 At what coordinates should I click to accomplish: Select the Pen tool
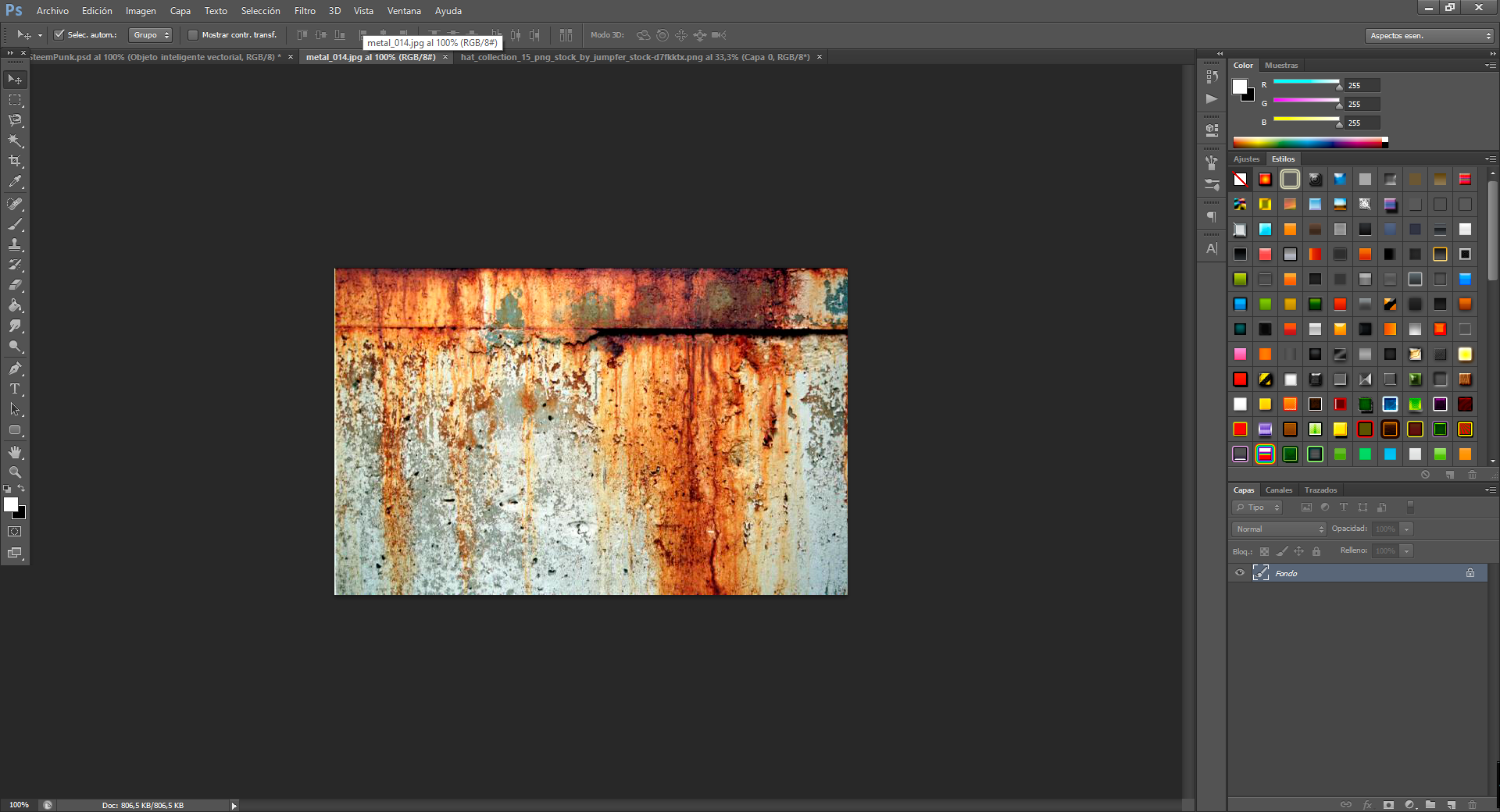(x=15, y=369)
